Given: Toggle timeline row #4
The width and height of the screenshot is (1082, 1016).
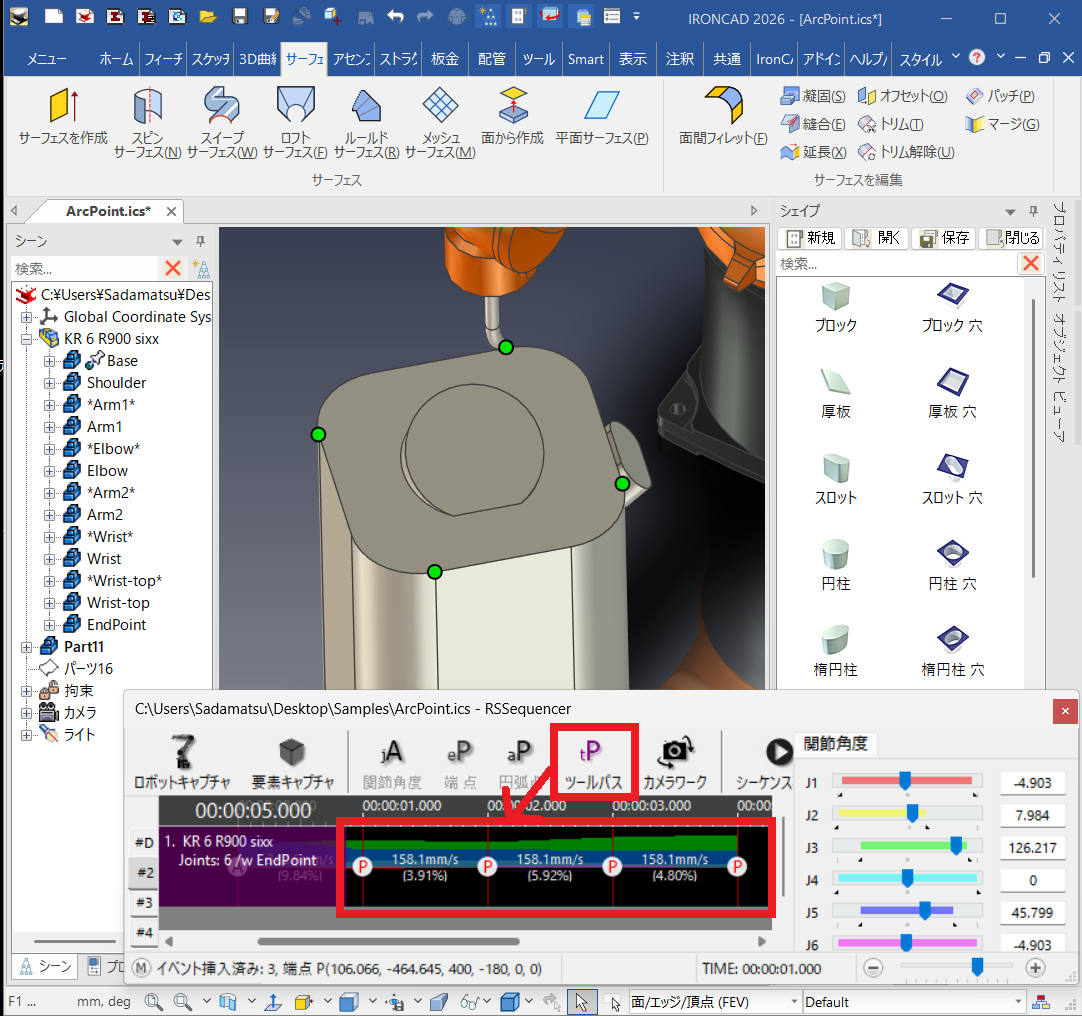Looking at the screenshot, I should (144, 932).
